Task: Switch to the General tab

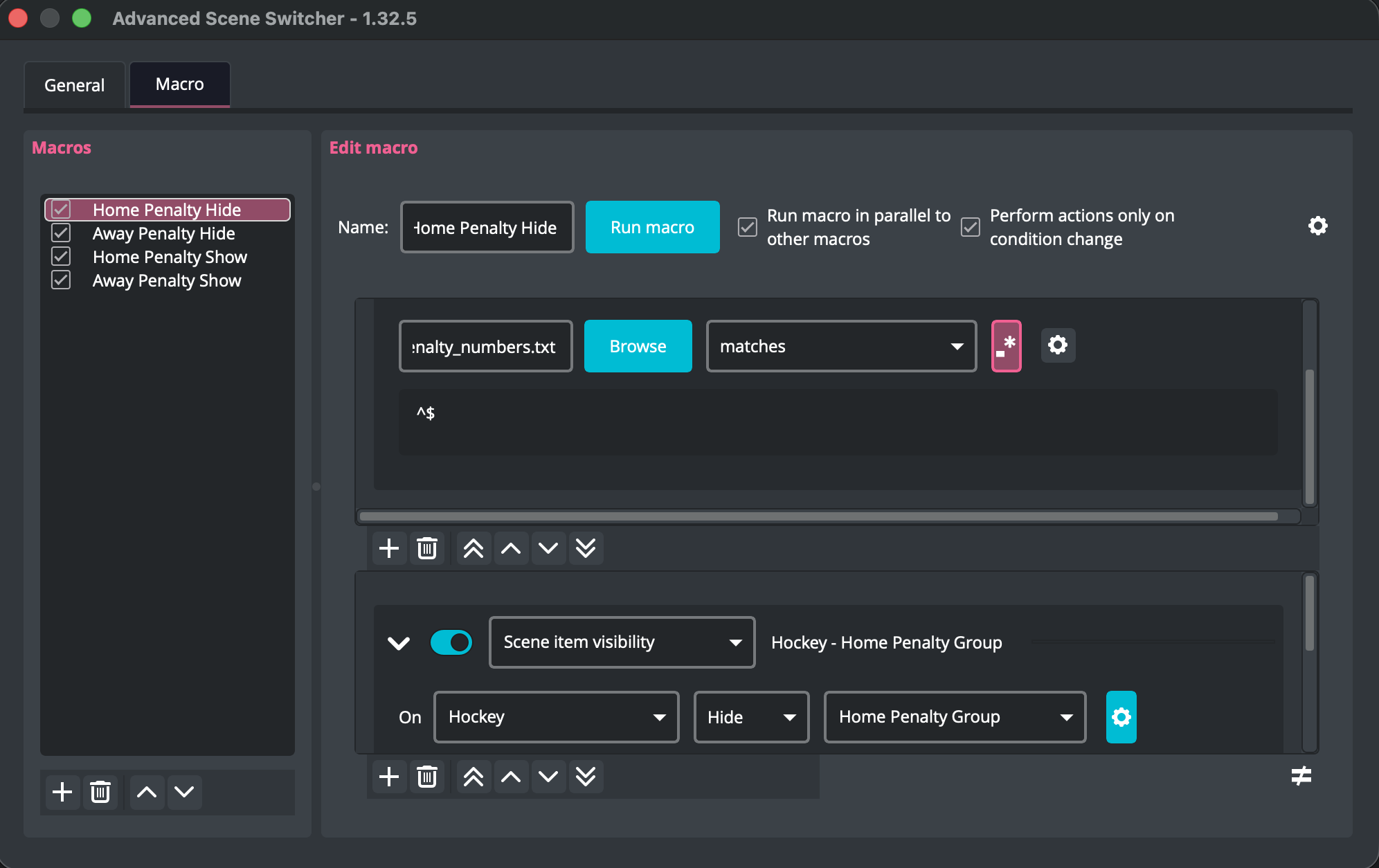Action: pyautogui.click(x=74, y=84)
